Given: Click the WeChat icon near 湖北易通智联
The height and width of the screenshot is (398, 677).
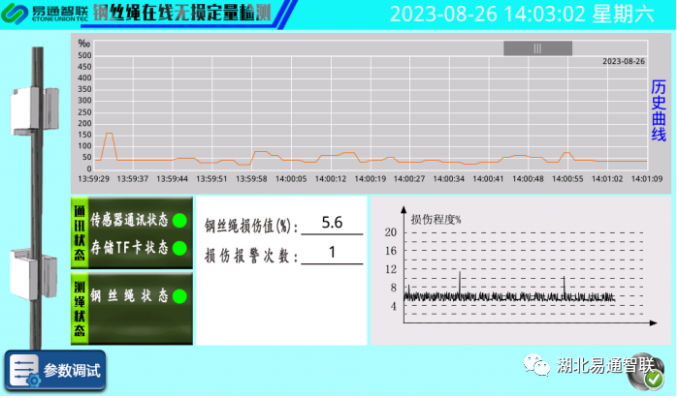Looking at the screenshot, I should [x=537, y=365].
